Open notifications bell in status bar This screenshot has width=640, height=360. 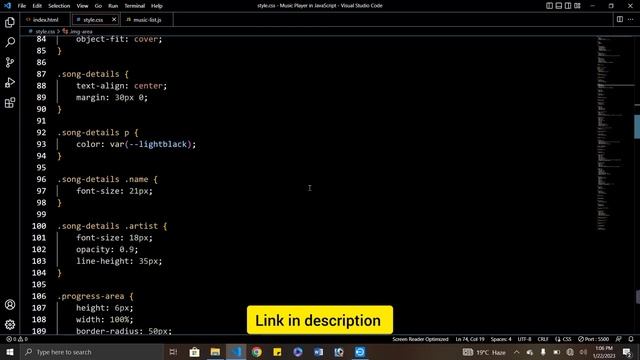coord(631,339)
